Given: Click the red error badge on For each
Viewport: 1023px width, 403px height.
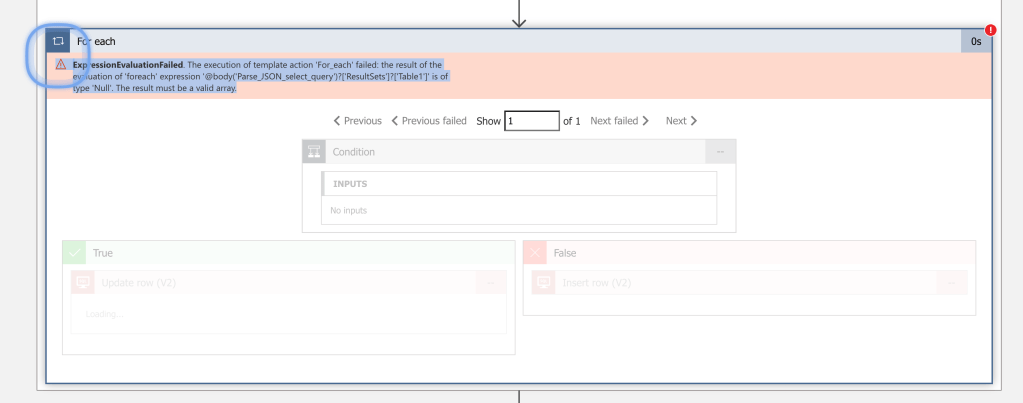Looking at the screenshot, I should 990,30.
